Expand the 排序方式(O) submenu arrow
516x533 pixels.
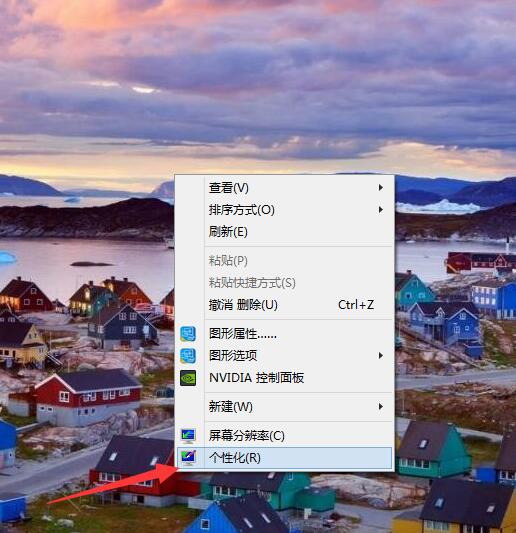pos(381,209)
